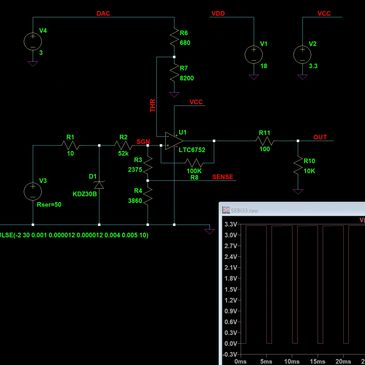Select resistor R2 symbol
Image resolution: width=365 pixels, height=365 pixels.
(123, 145)
